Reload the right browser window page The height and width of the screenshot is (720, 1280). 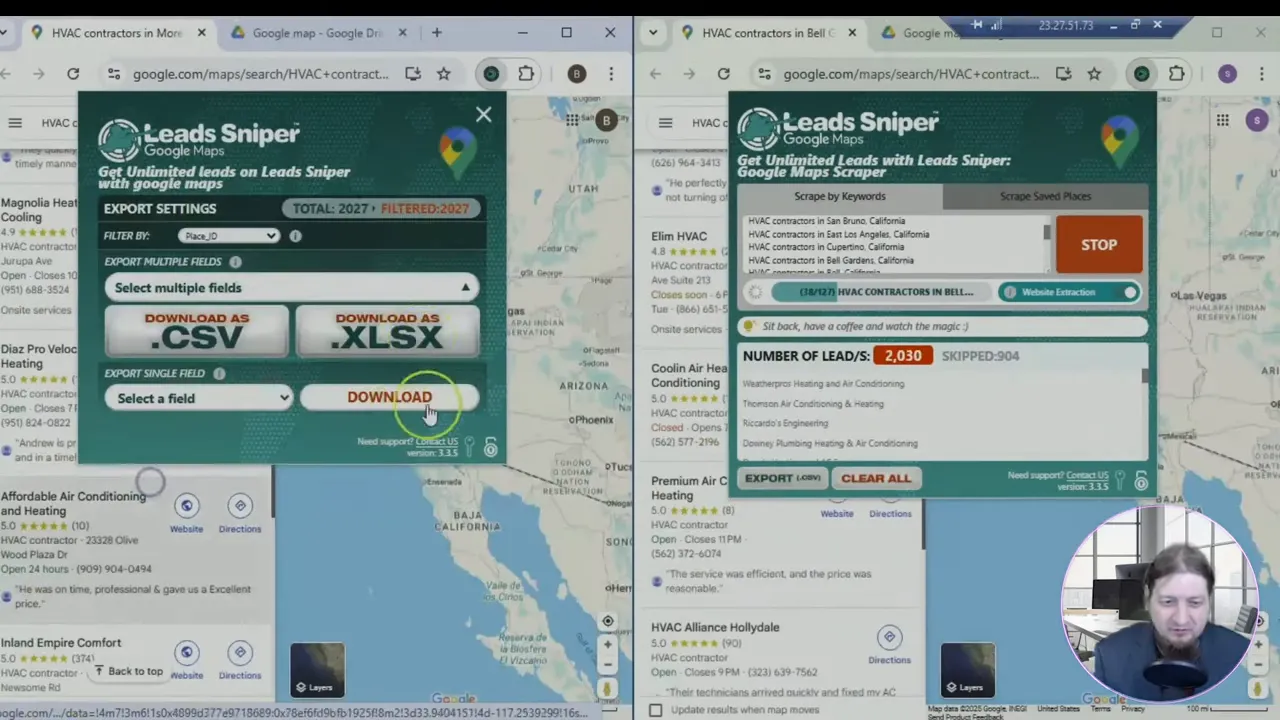[x=724, y=74]
